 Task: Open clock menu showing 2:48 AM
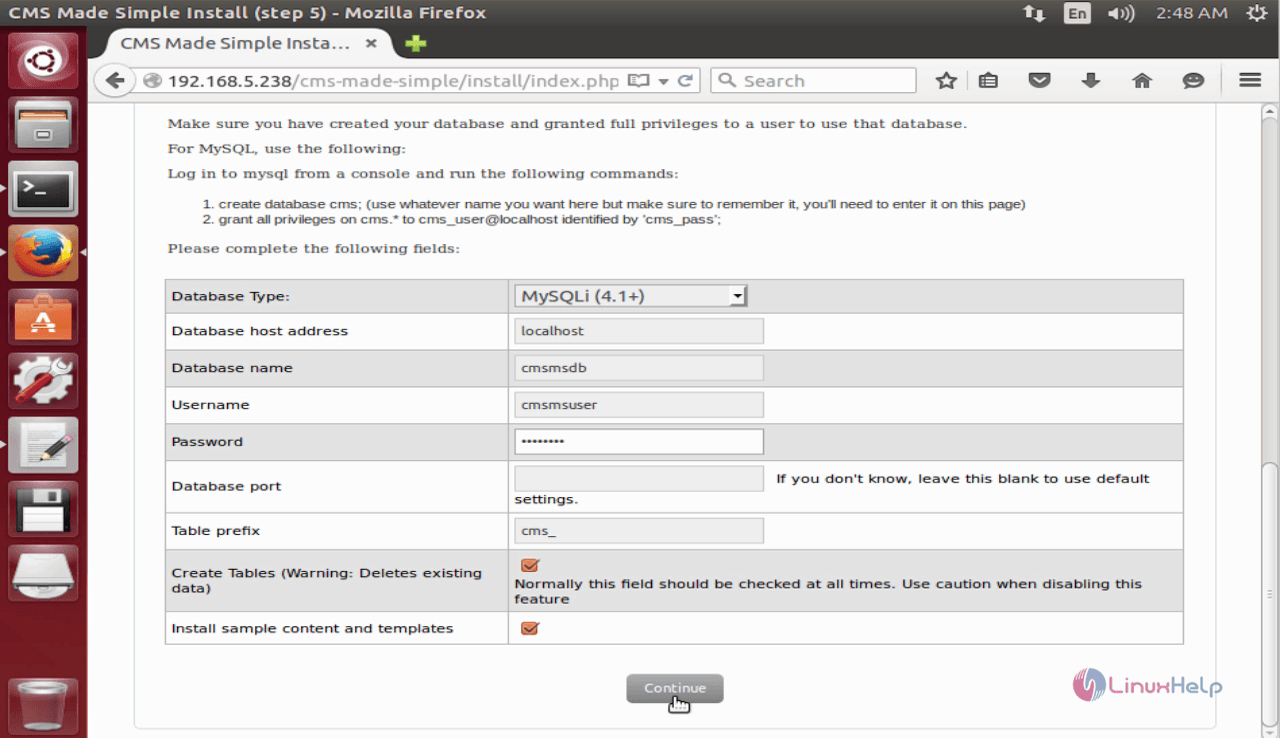coord(1191,13)
